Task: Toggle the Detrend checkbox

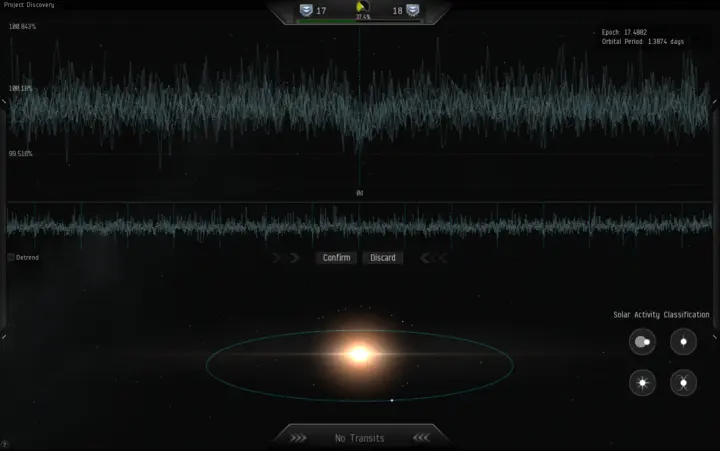Action: (11, 258)
